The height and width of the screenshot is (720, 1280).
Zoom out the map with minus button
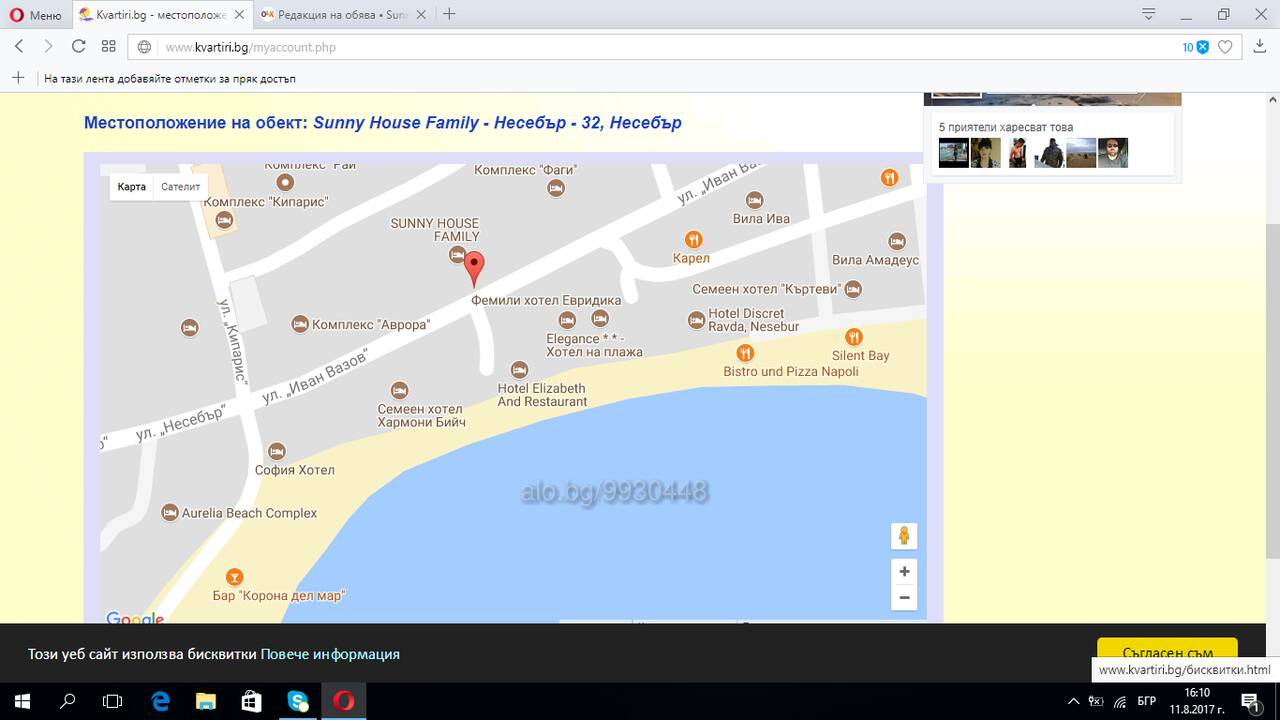[904, 598]
